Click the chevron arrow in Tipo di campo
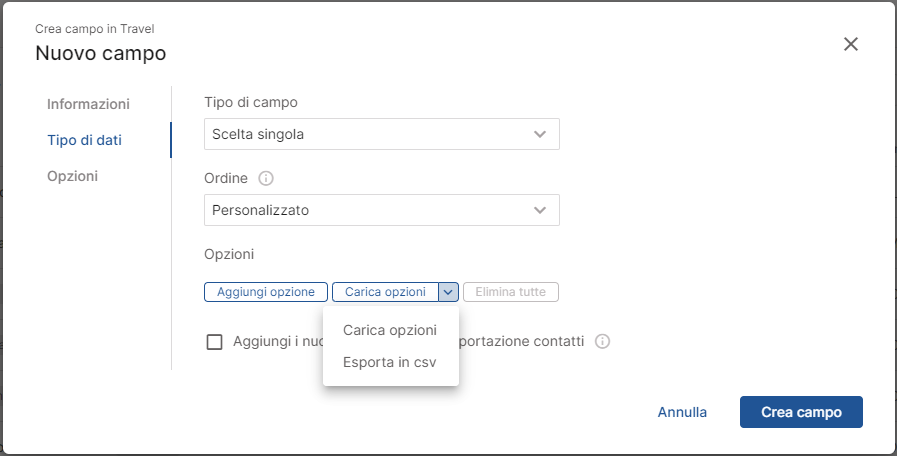Screen dimensions: 897x456 [539, 134]
